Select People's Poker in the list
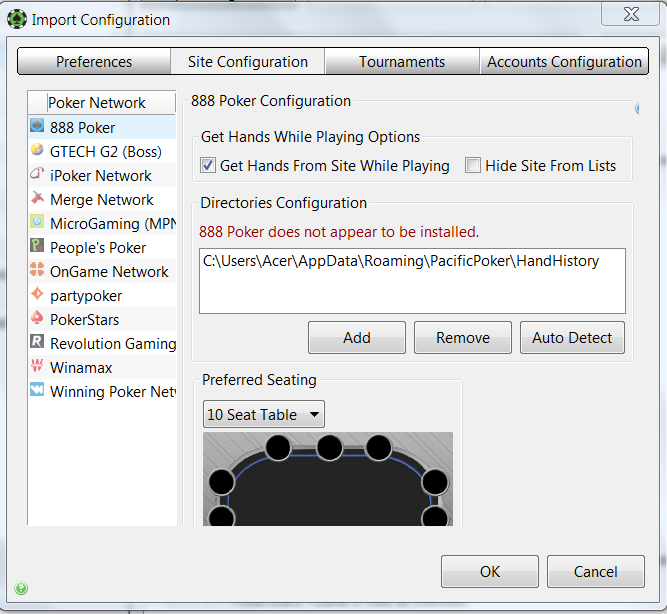Viewport: 667px width, 614px height. [102, 247]
